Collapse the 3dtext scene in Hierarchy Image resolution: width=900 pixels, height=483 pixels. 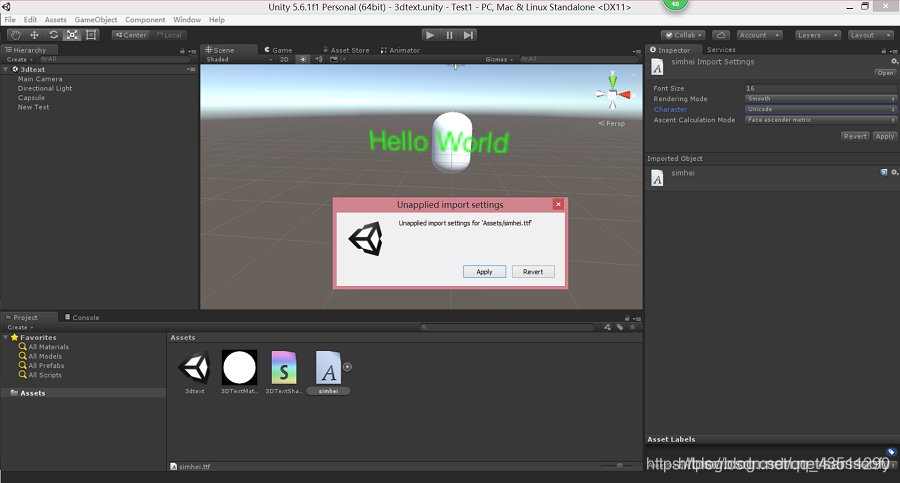[x=6, y=69]
